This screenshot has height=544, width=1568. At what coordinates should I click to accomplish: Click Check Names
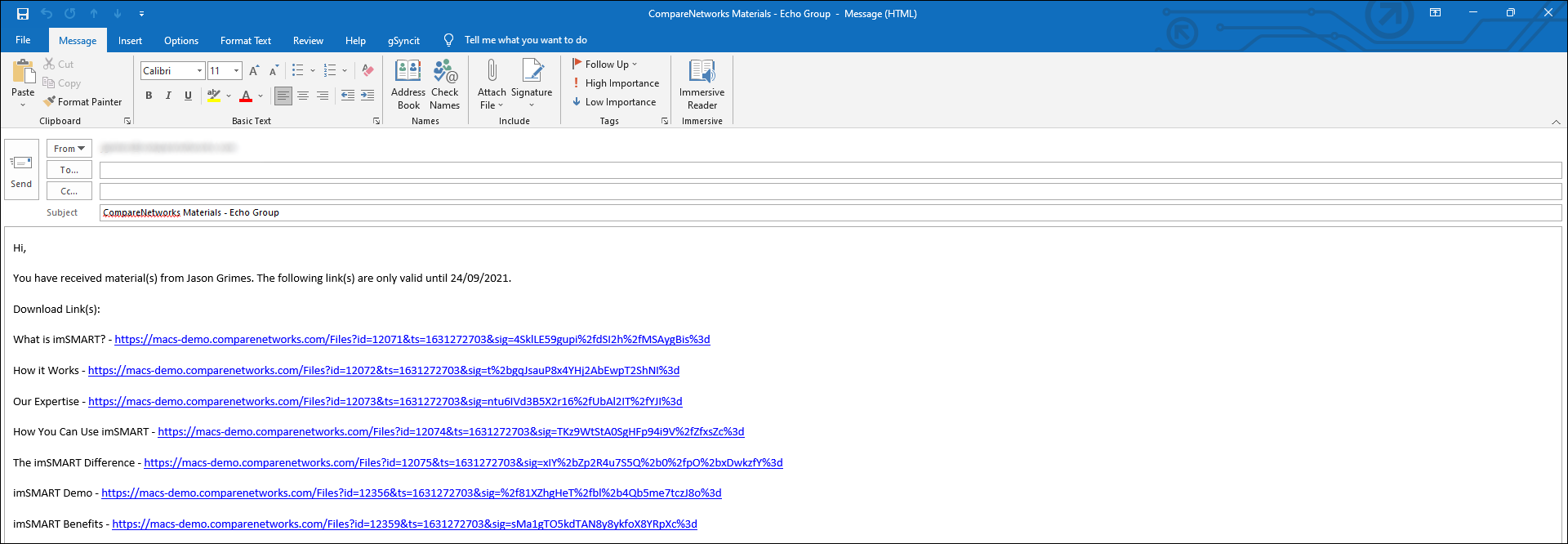click(x=445, y=84)
